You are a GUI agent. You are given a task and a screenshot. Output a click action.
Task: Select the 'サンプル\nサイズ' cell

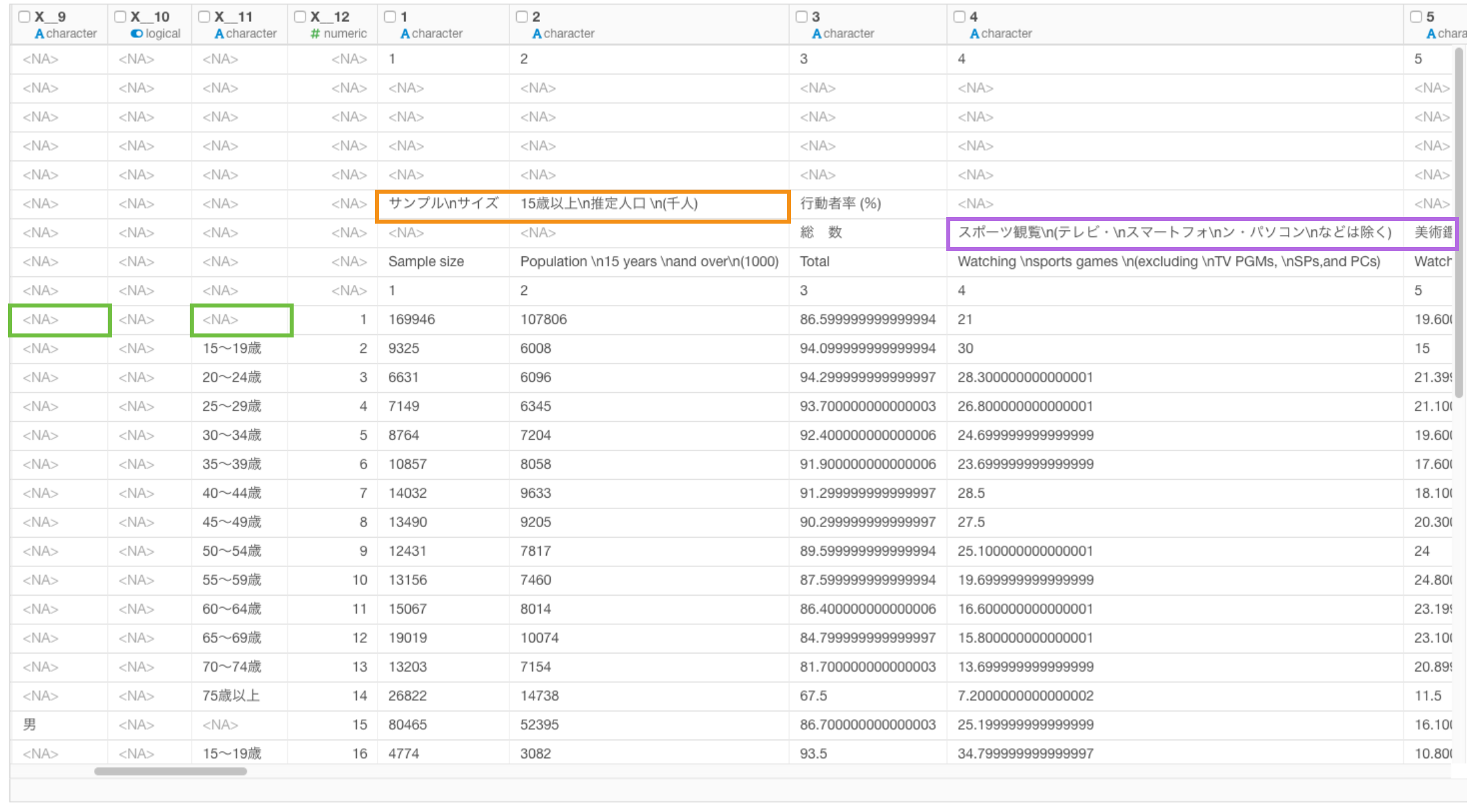[x=443, y=204]
